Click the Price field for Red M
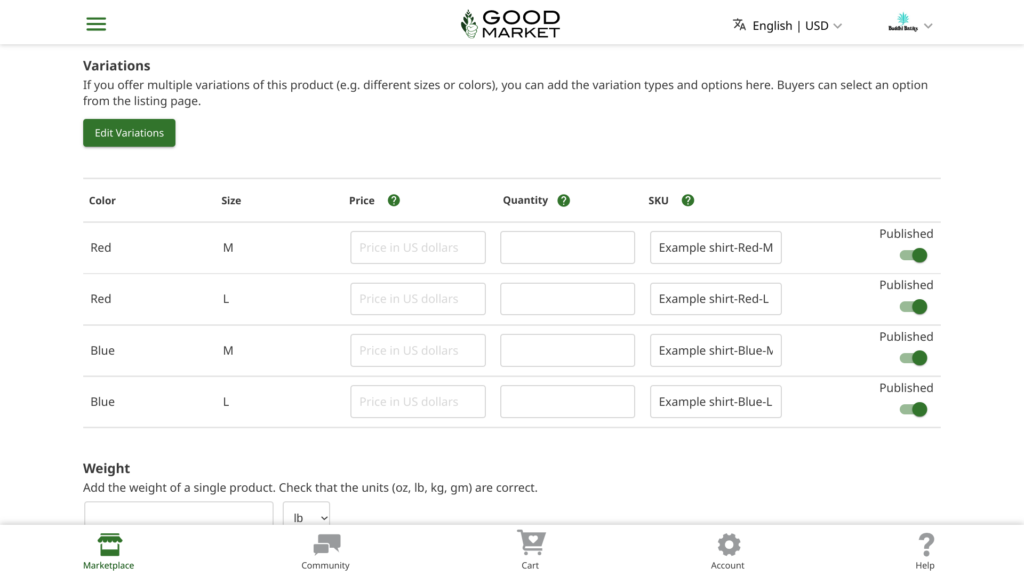Image resolution: width=1024 pixels, height=576 pixels. (417, 248)
